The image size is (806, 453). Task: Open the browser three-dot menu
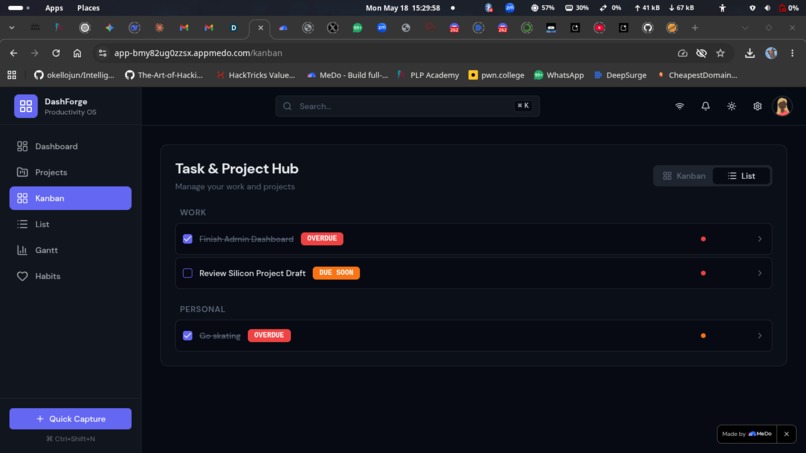(792, 53)
